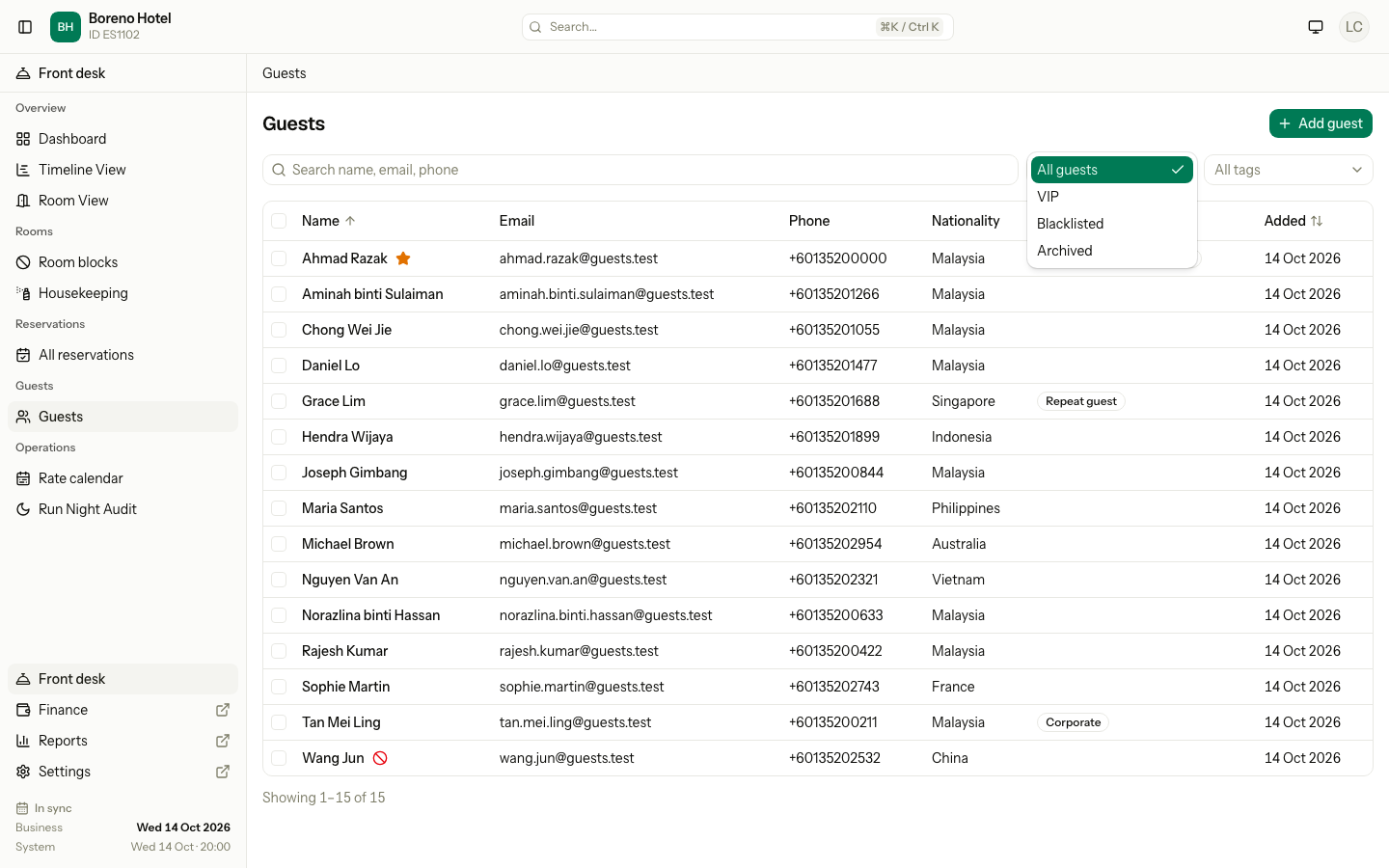Image resolution: width=1389 pixels, height=868 pixels.
Task: Open Room View in the sidebar
Action: click(123, 201)
